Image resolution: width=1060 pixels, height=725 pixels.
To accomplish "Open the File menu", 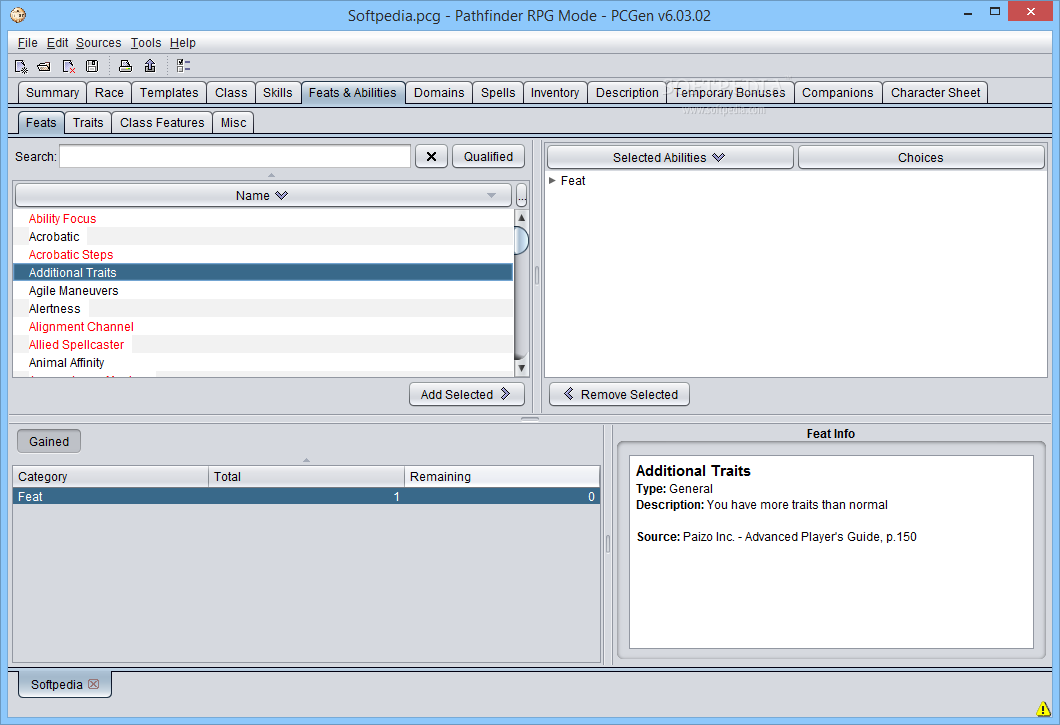I will pyautogui.click(x=28, y=43).
